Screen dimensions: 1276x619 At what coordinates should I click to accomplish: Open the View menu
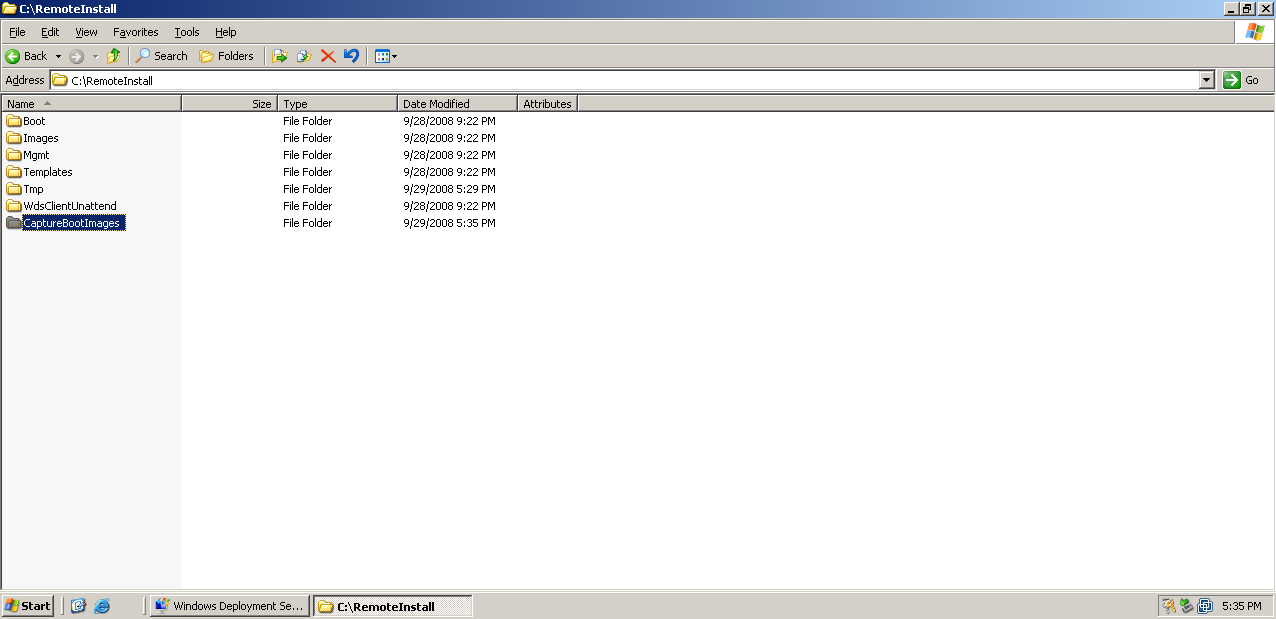pos(86,32)
